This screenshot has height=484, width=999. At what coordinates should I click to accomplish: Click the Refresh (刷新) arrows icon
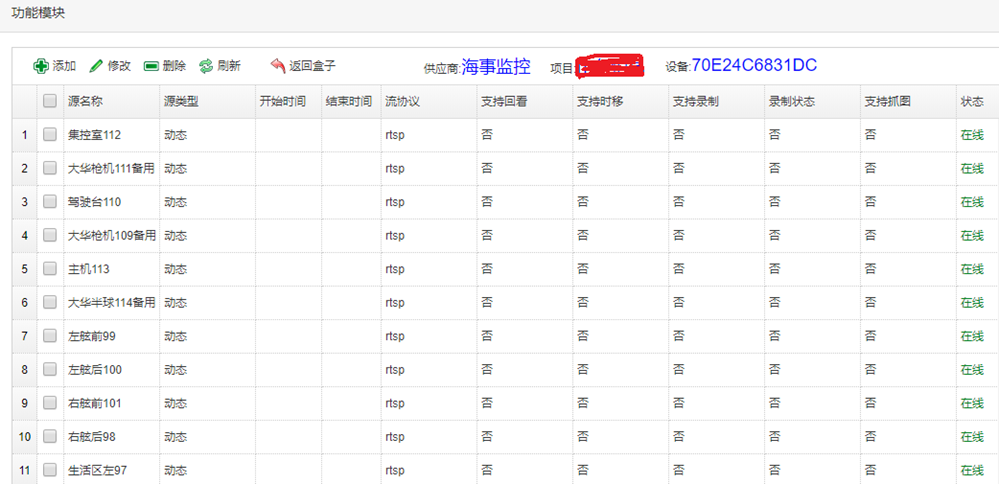click(206, 66)
